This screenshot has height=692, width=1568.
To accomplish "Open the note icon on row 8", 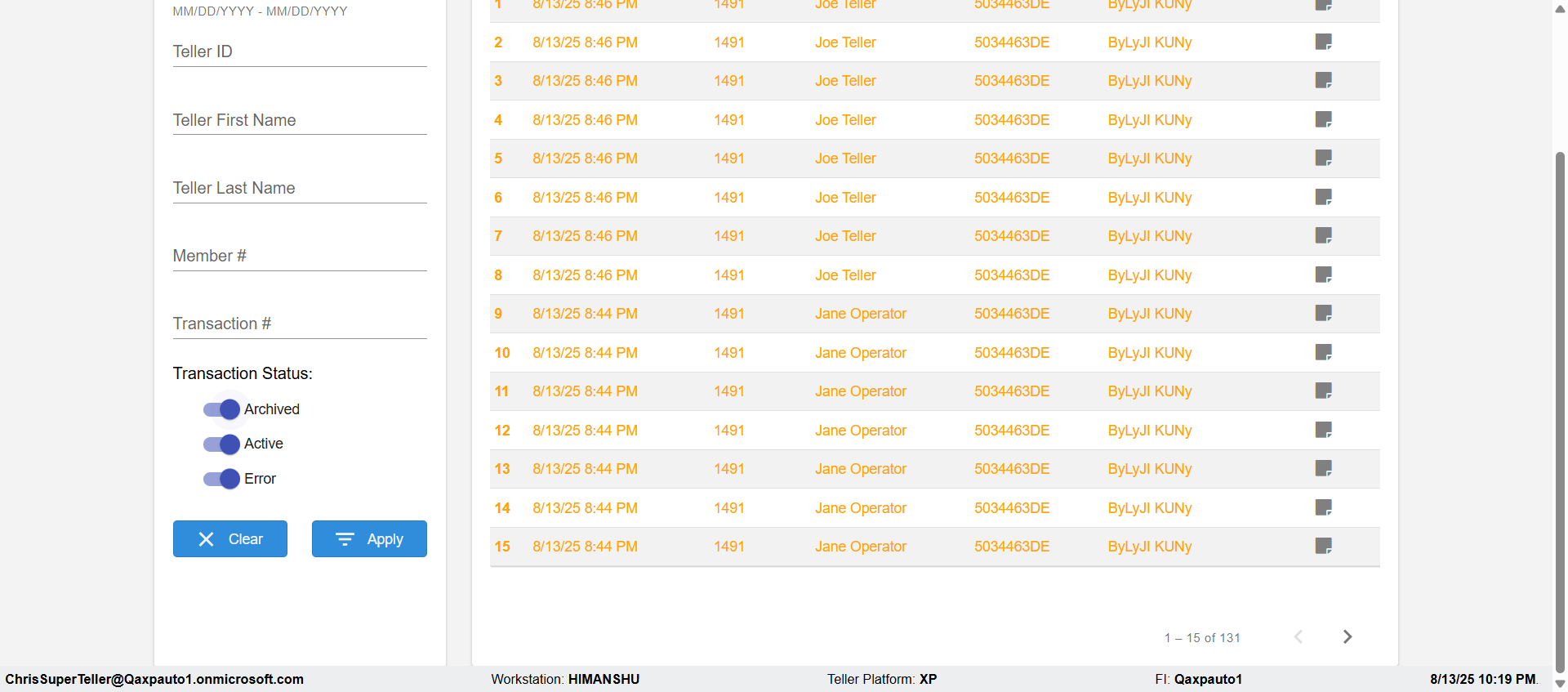I will (1323, 275).
